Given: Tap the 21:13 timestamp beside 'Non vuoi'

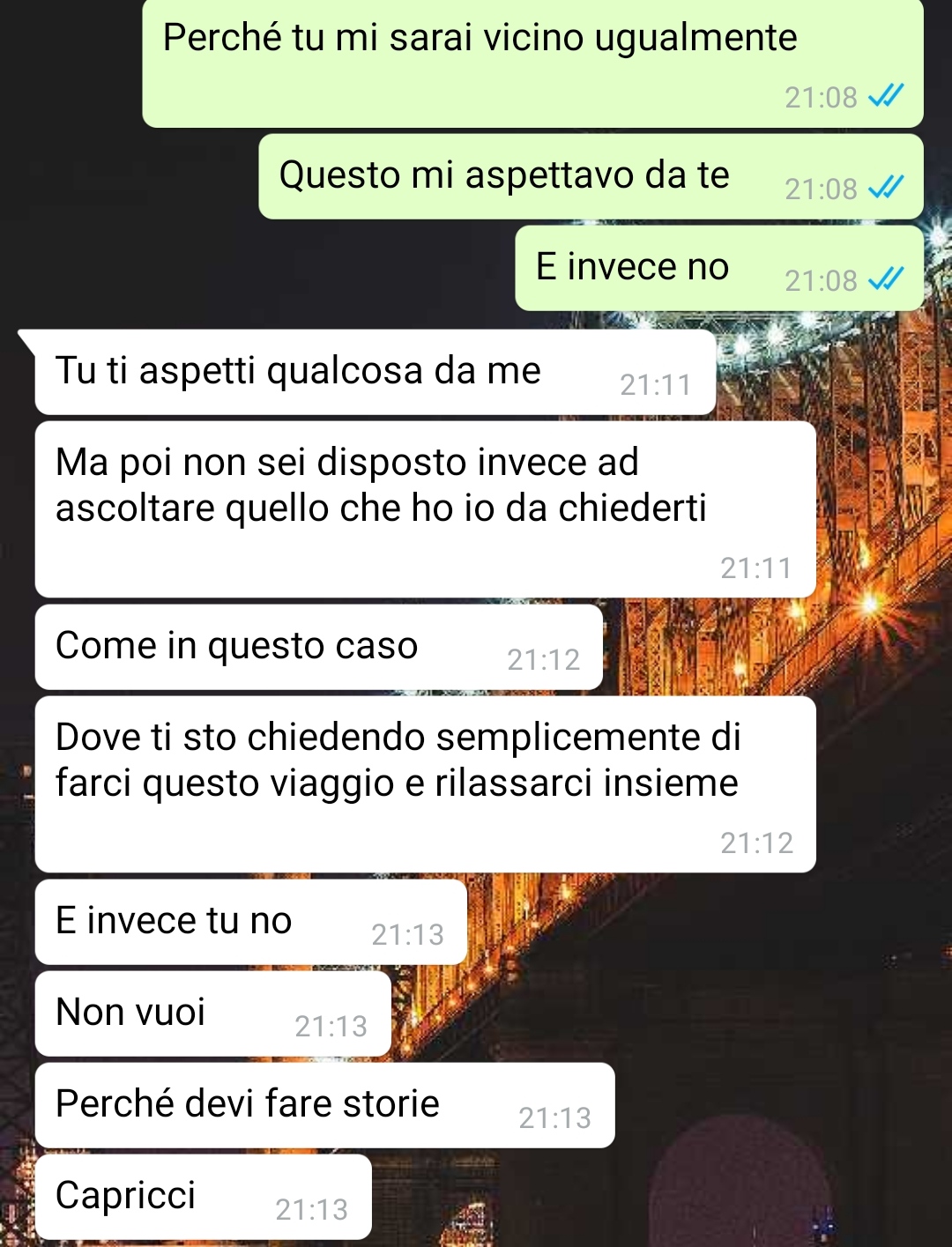Looking at the screenshot, I should point(331,1027).
